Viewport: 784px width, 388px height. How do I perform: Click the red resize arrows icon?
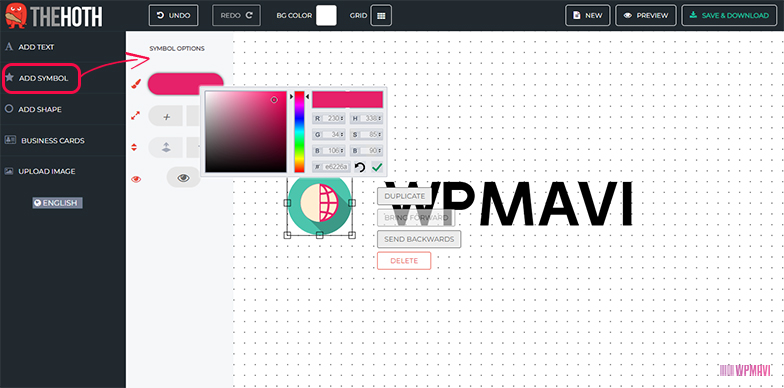click(x=135, y=116)
